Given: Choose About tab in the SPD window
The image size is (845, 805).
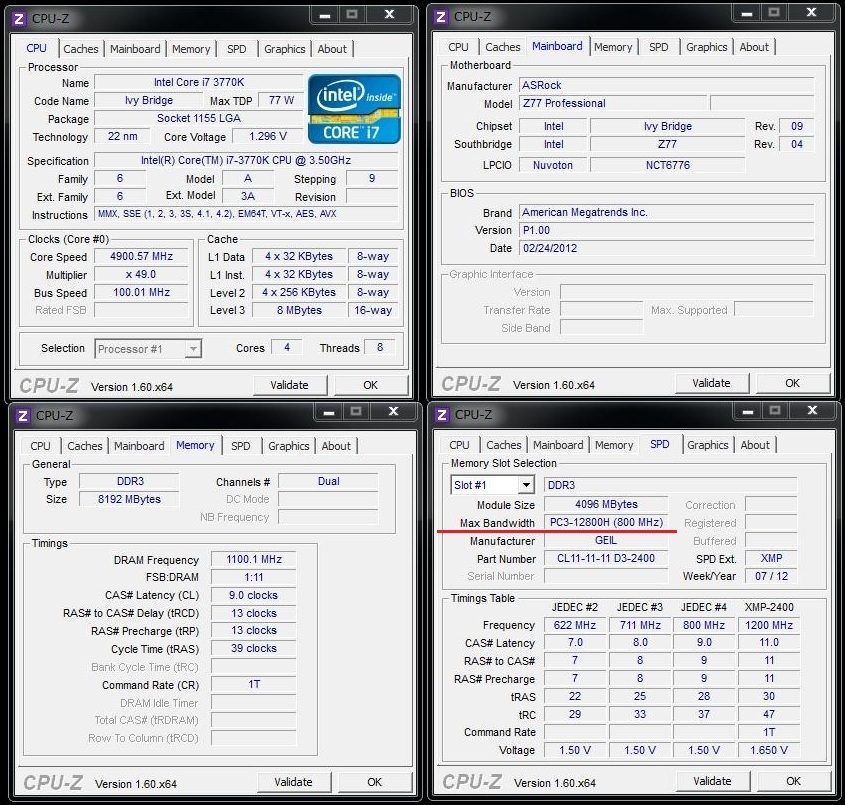Looking at the screenshot, I should pos(755,445).
